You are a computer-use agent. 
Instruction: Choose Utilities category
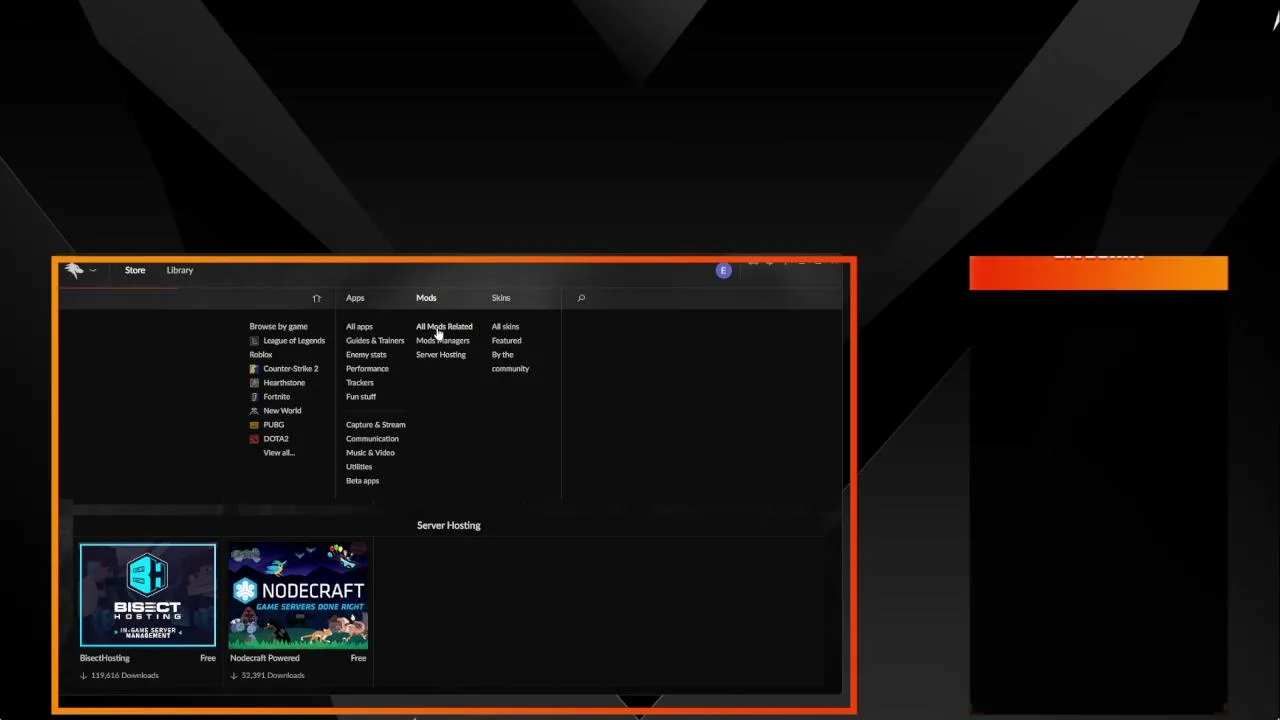359,467
